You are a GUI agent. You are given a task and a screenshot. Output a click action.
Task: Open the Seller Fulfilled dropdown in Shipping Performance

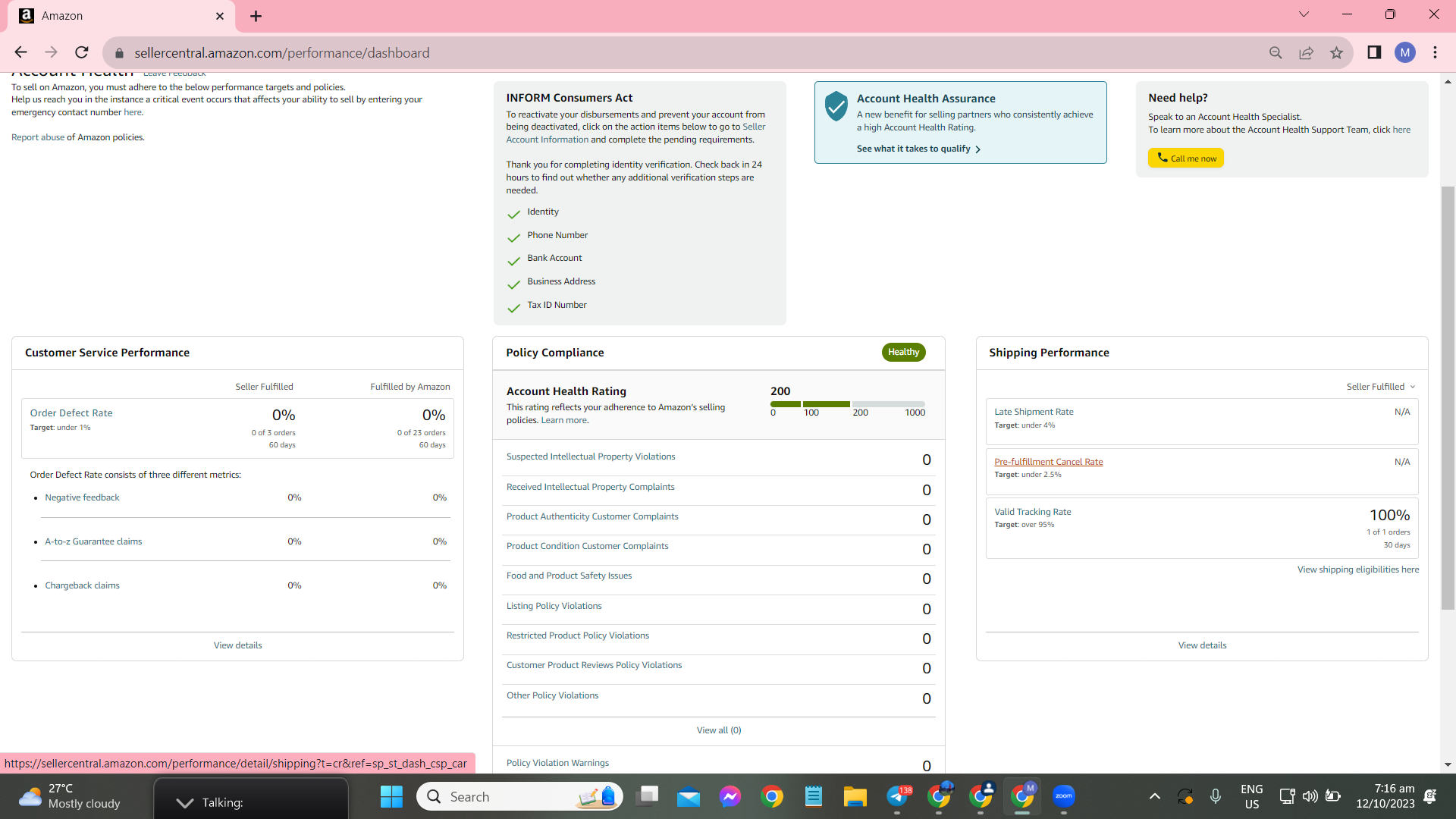(1381, 387)
